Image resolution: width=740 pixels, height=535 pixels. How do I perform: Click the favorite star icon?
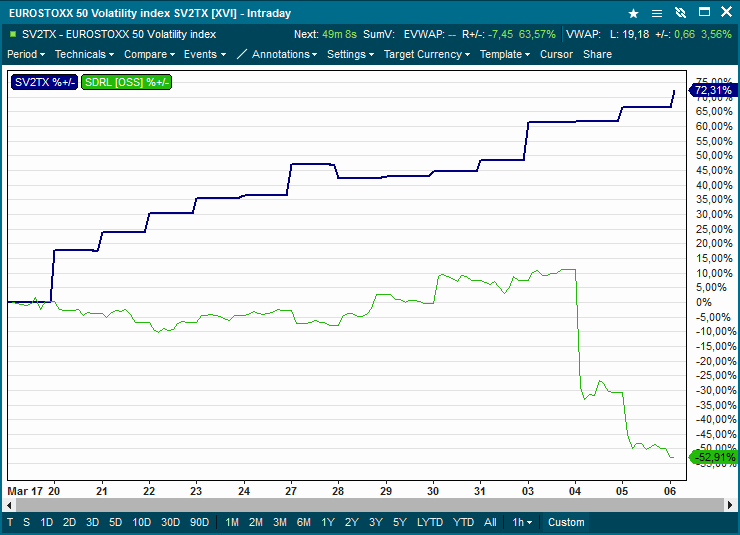(x=633, y=13)
